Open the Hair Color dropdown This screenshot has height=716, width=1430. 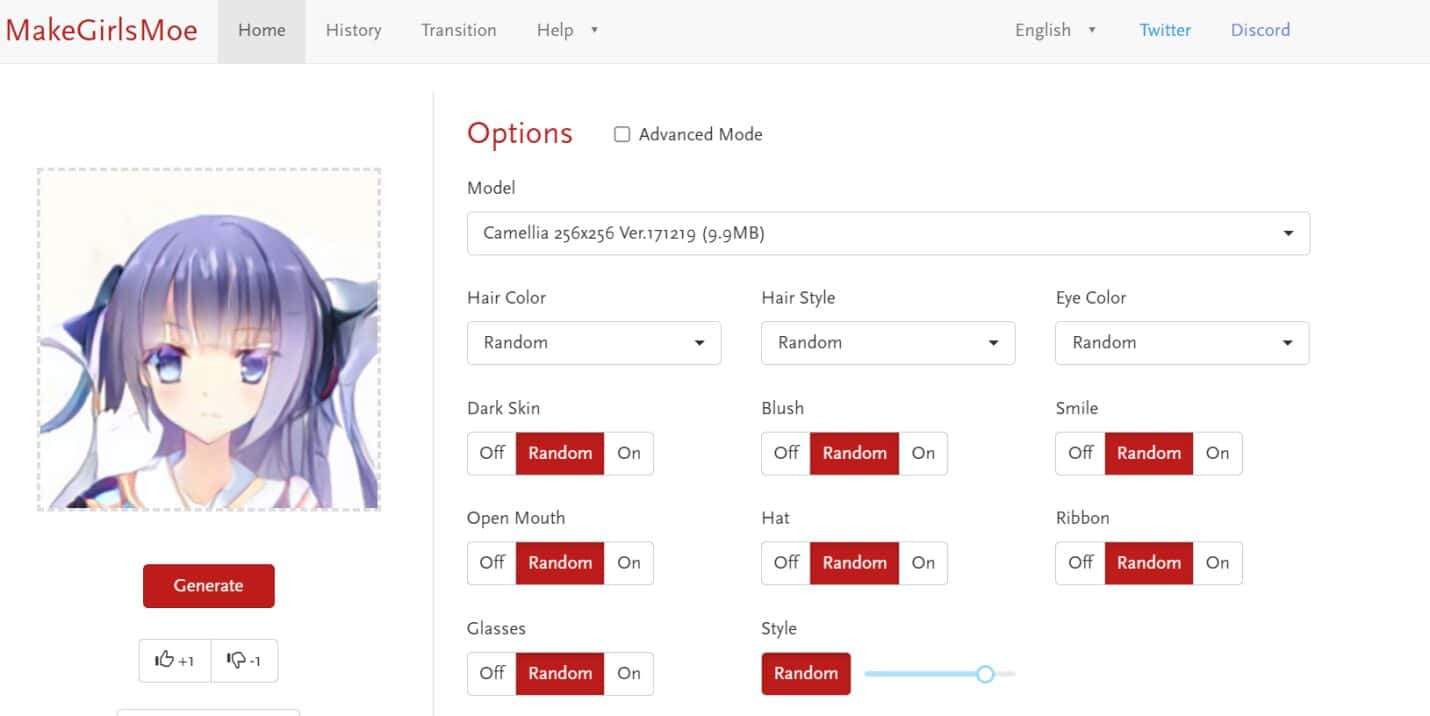pos(594,343)
